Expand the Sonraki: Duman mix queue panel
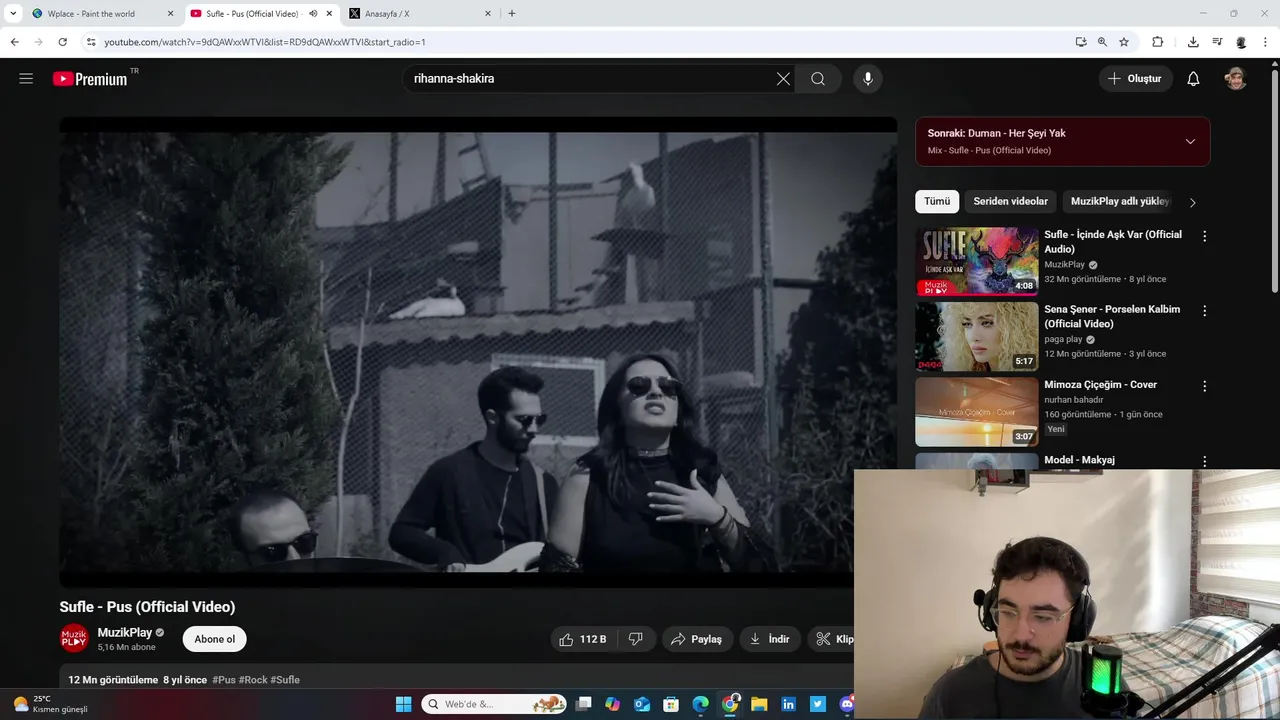The height and width of the screenshot is (720, 1280). click(1190, 141)
